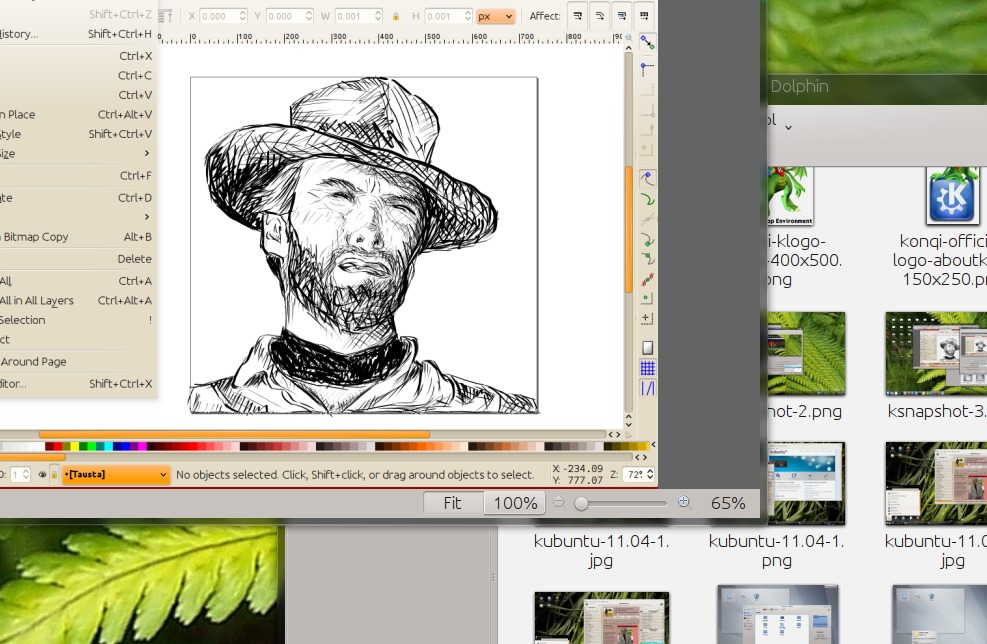Choose Bitmap Copy menu entry
The width and height of the screenshot is (987, 644).
(x=76, y=237)
